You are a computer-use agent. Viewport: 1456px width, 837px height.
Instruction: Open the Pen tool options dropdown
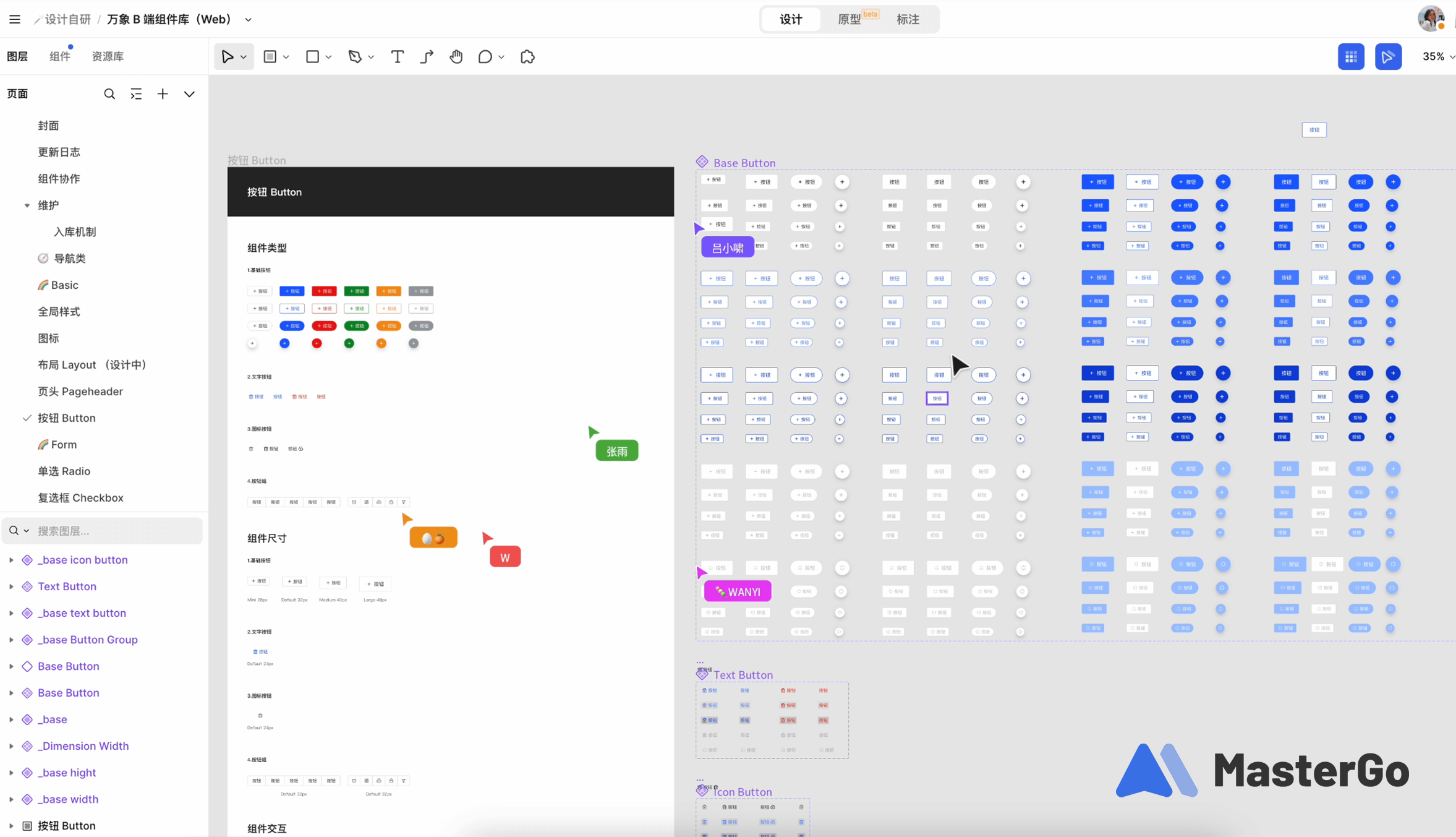(371, 57)
